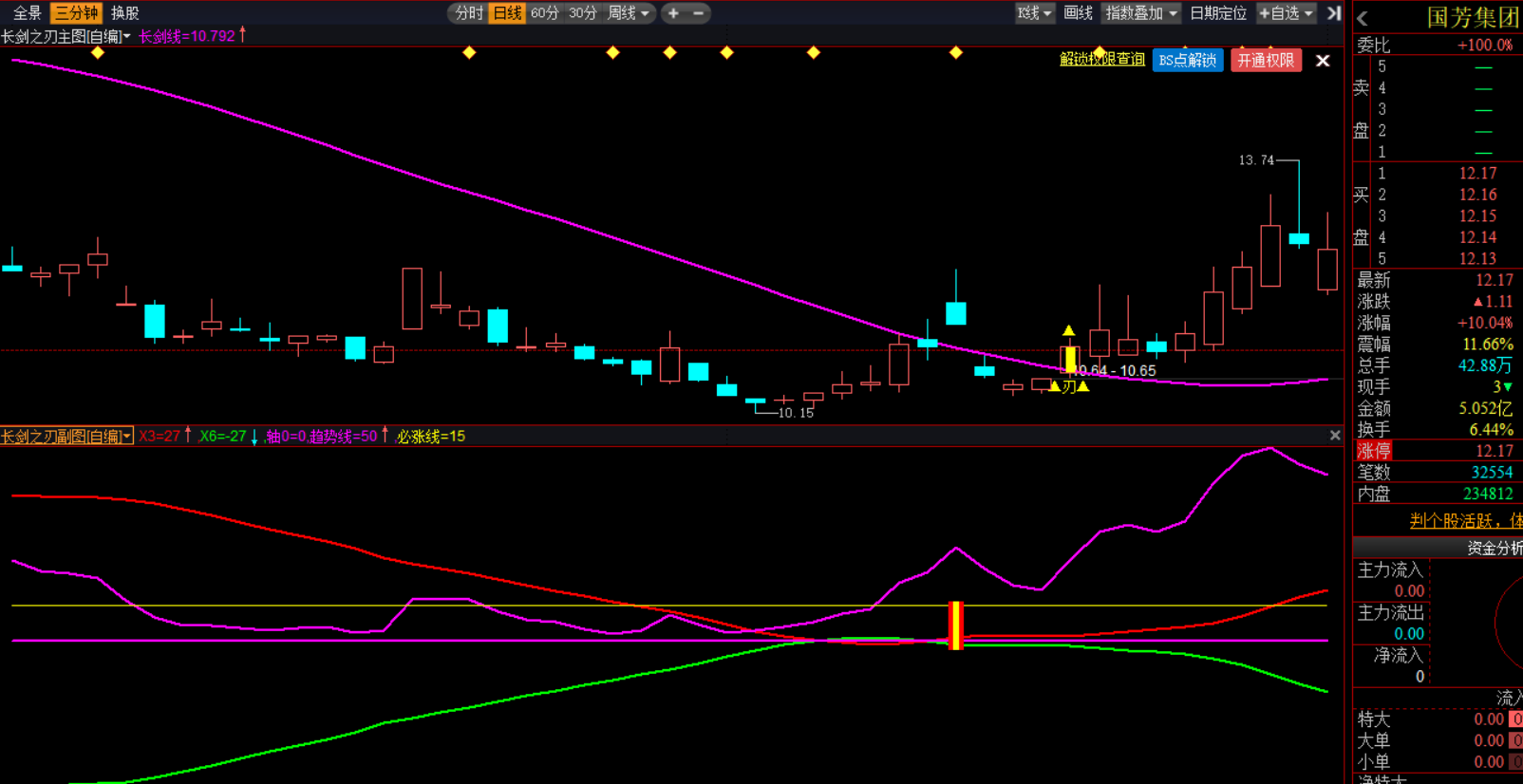Click the 涨停 label in quote panel
Screen dimensions: 1523x784
[1374, 451]
